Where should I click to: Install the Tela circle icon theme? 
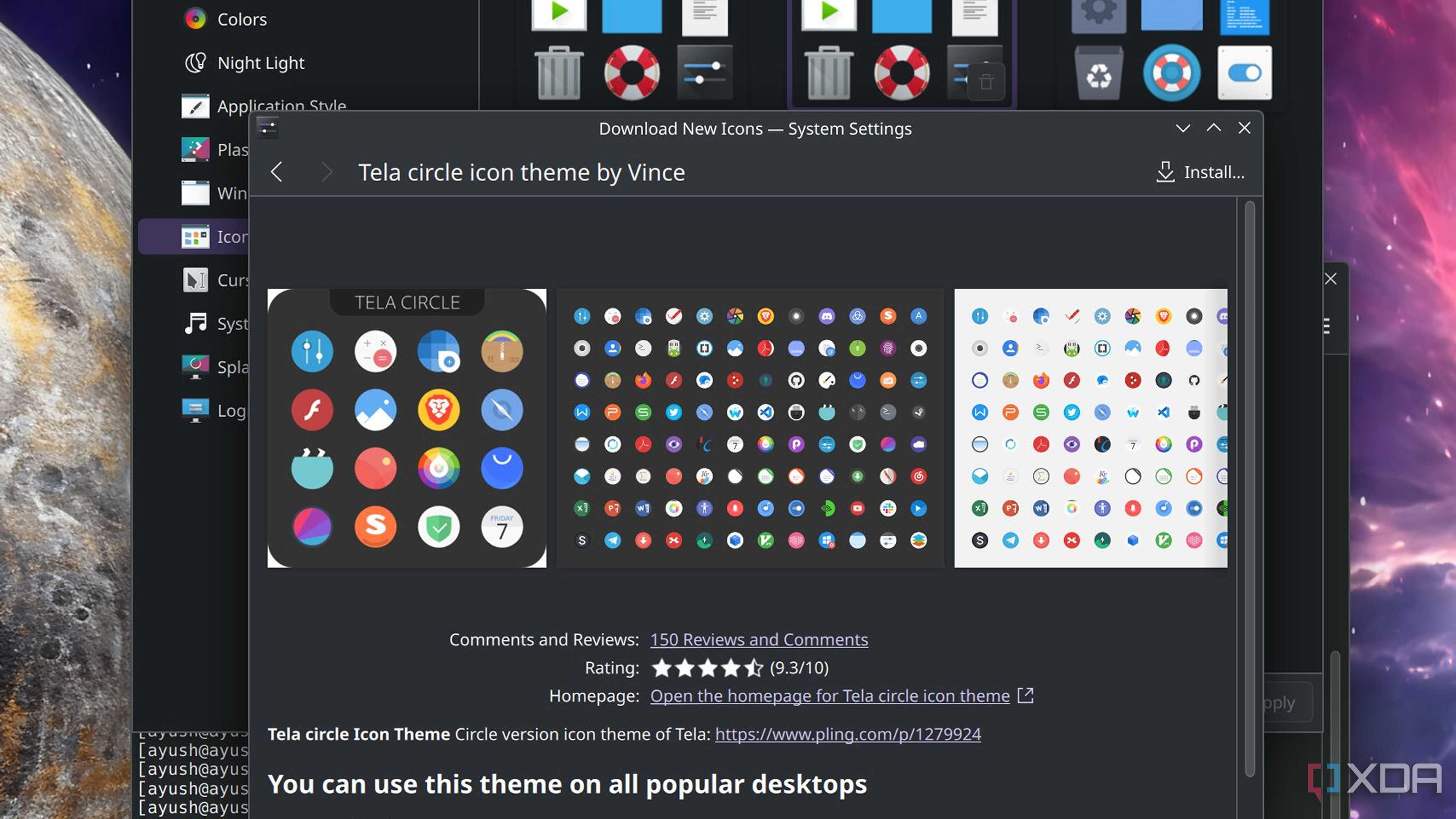click(x=1200, y=172)
